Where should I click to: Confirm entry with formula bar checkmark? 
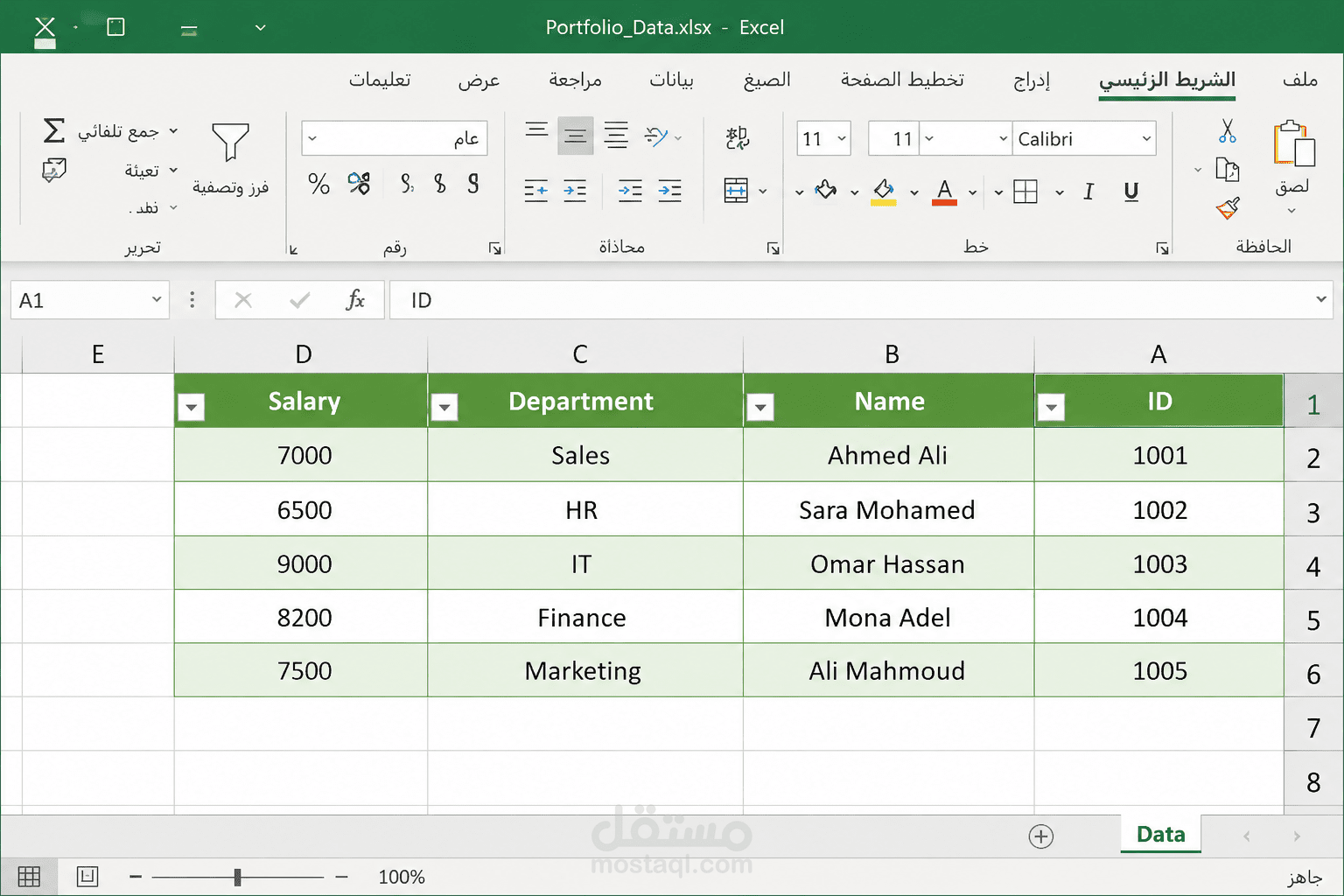coord(299,300)
